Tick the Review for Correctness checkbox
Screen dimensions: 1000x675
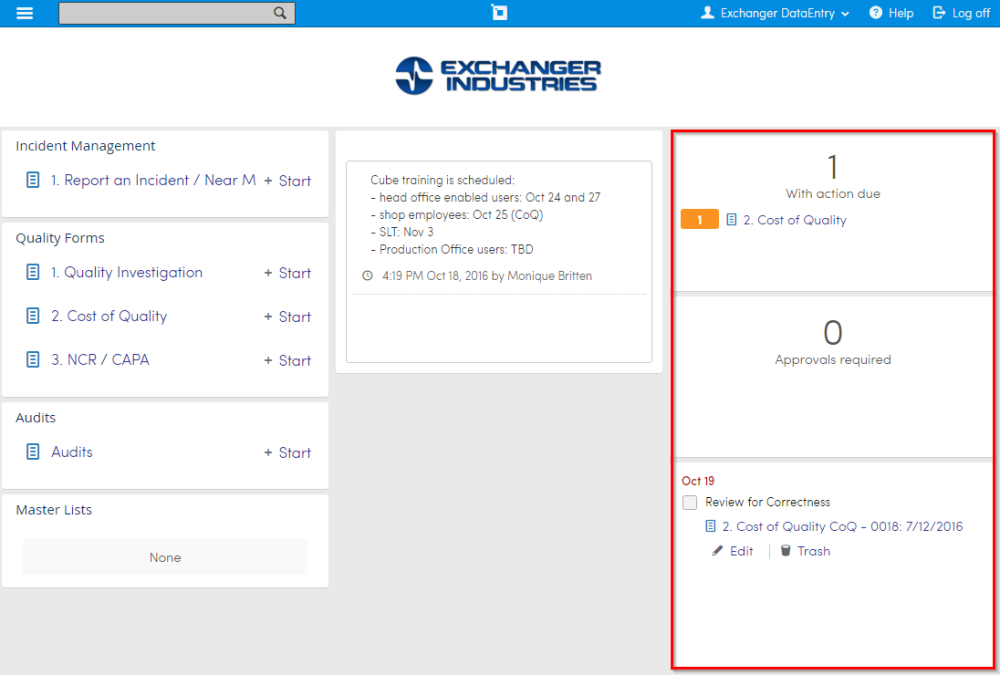point(689,502)
